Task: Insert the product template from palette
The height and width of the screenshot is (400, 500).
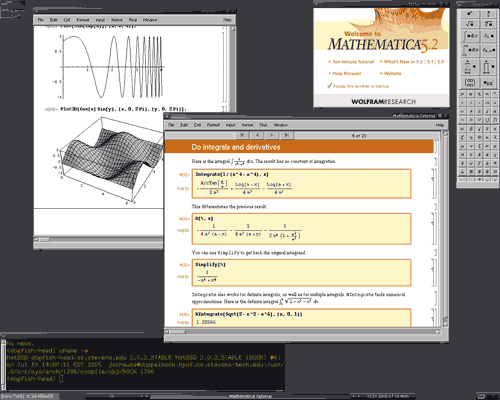Action: pos(488,67)
